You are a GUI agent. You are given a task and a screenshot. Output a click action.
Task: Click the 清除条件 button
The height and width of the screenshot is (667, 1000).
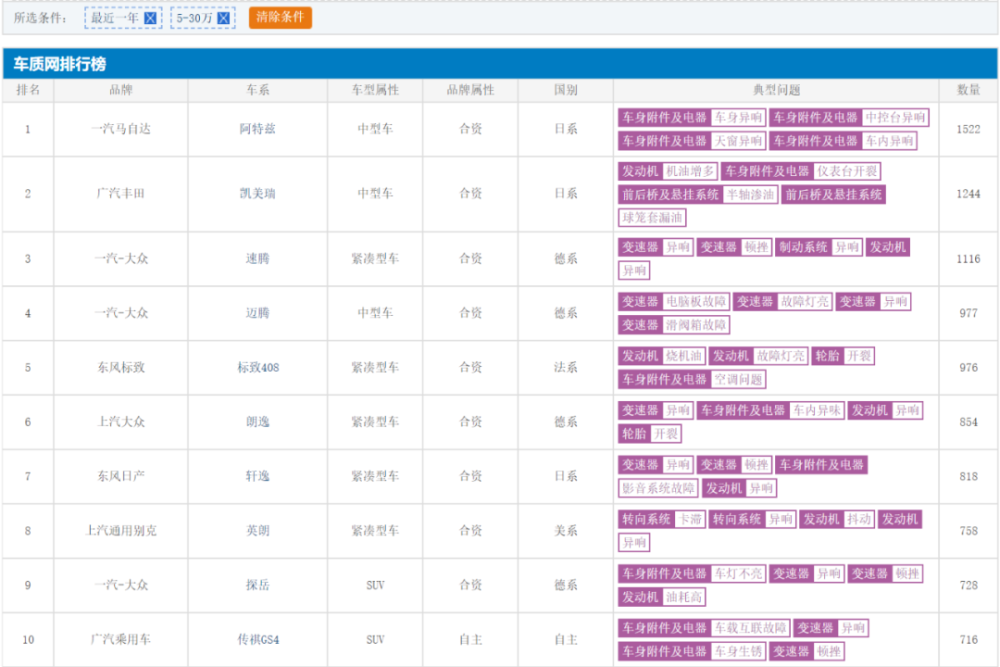tap(280, 17)
